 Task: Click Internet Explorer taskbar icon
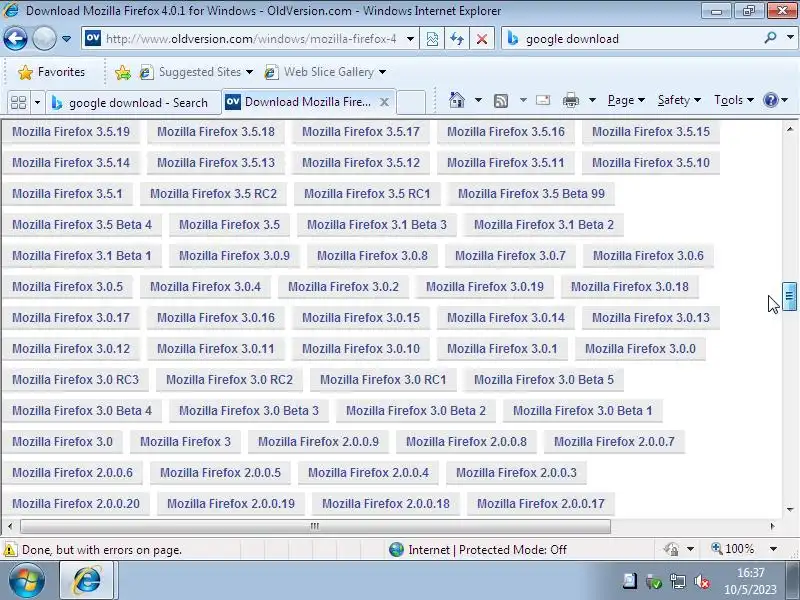[87, 580]
